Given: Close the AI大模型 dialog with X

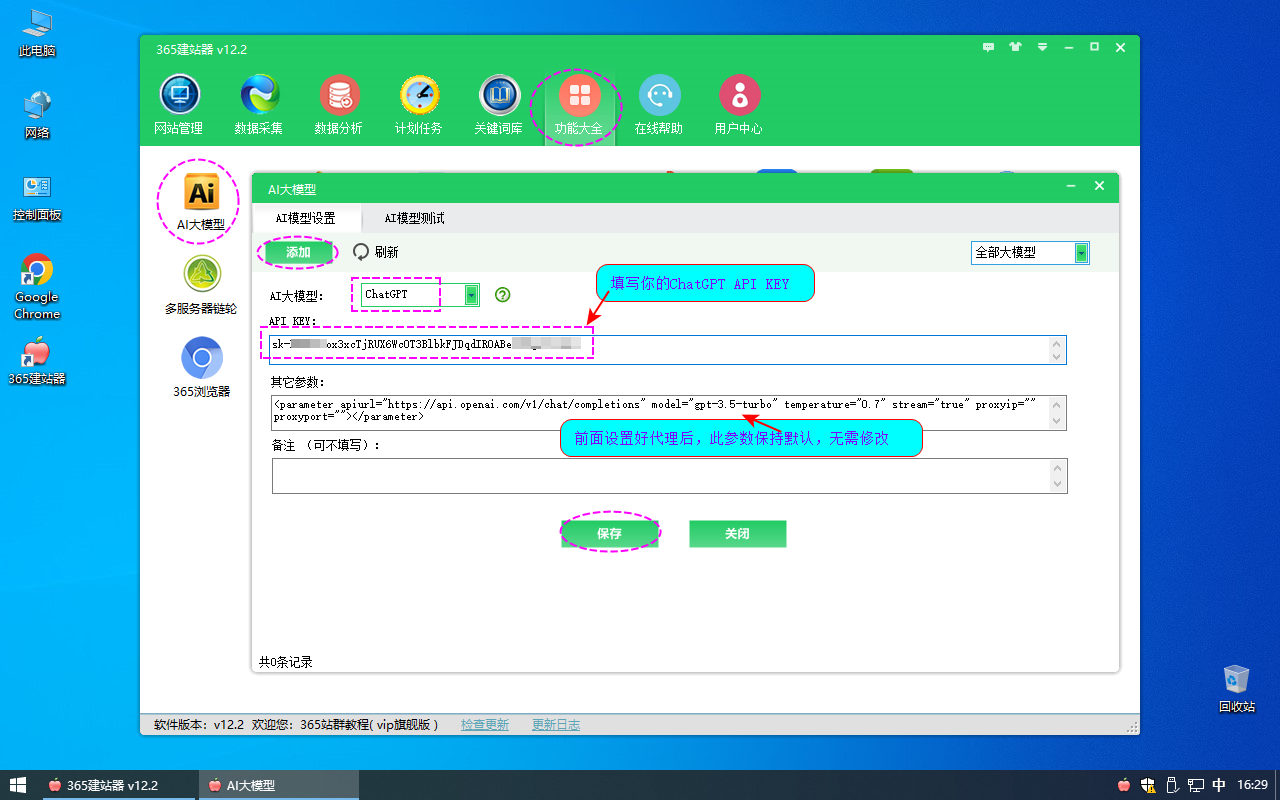Looking at the screenshot, I should point(1099,187).
